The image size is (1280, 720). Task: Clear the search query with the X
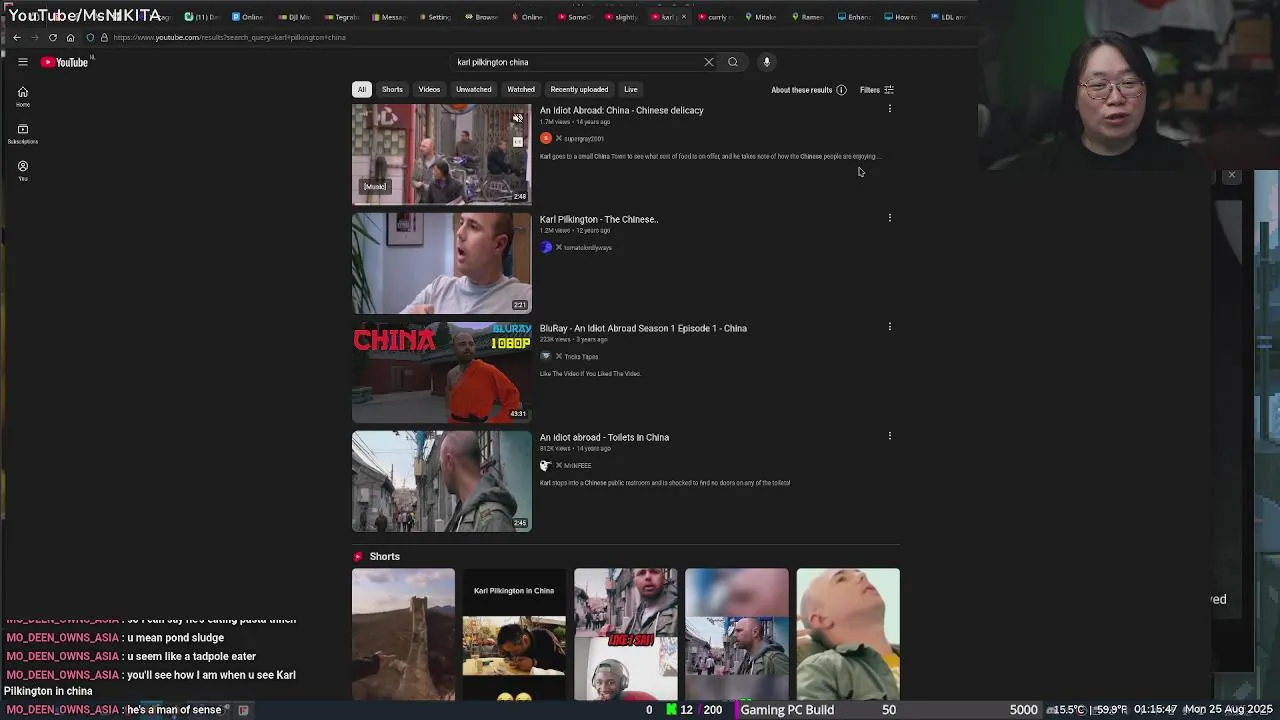(709, 62)
